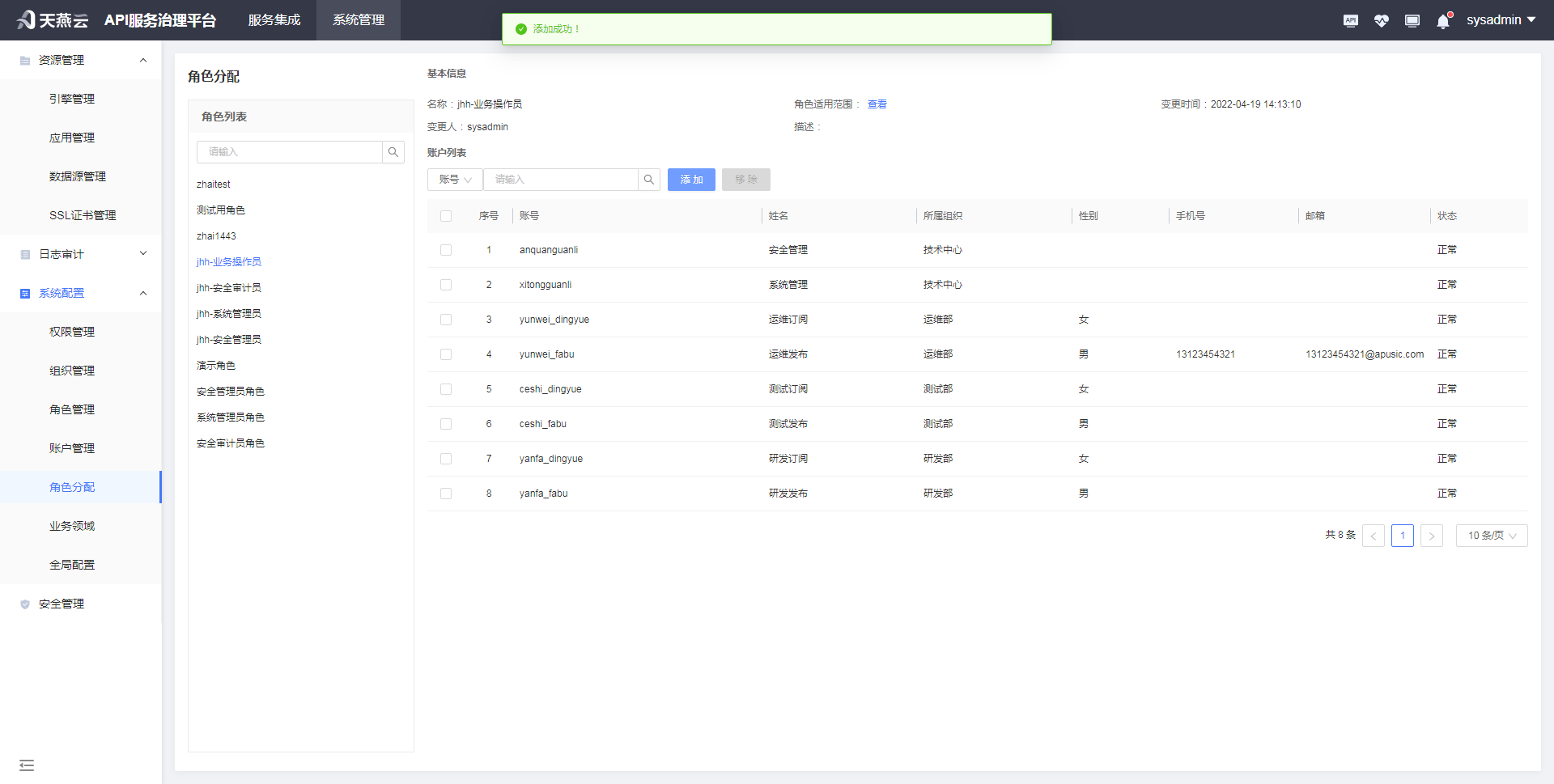Click the search magnifier next to account input
This screenshot has width=1554, height=784.
pos(649,179)
